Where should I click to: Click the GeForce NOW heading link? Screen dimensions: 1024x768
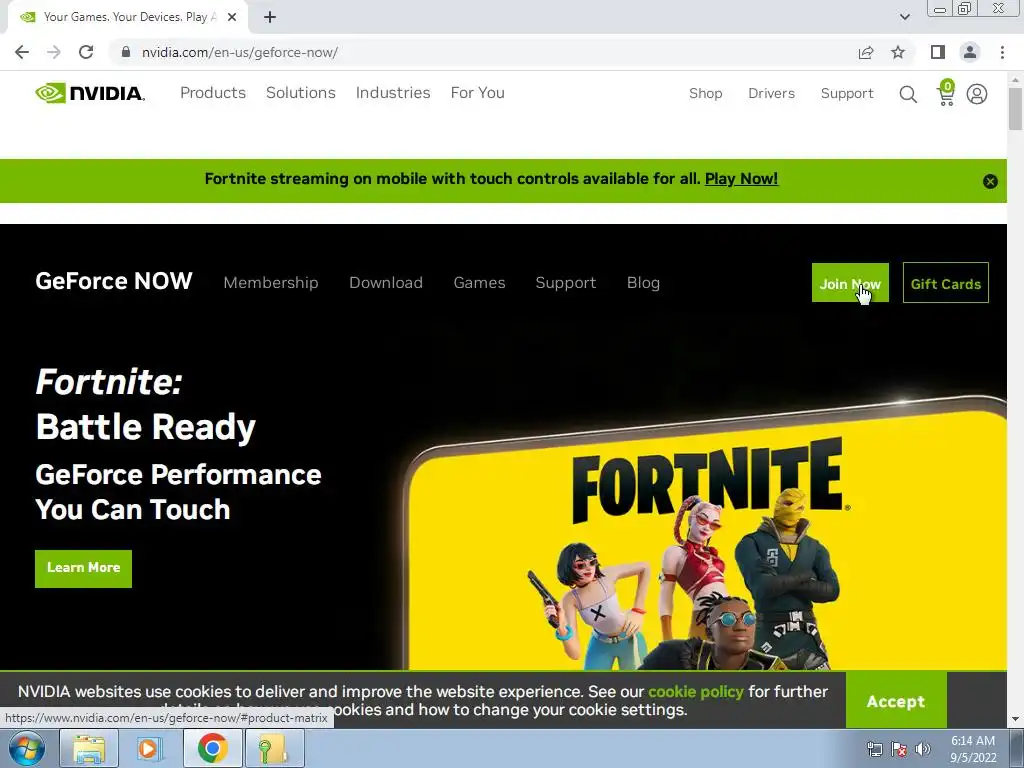click(114, 281)
